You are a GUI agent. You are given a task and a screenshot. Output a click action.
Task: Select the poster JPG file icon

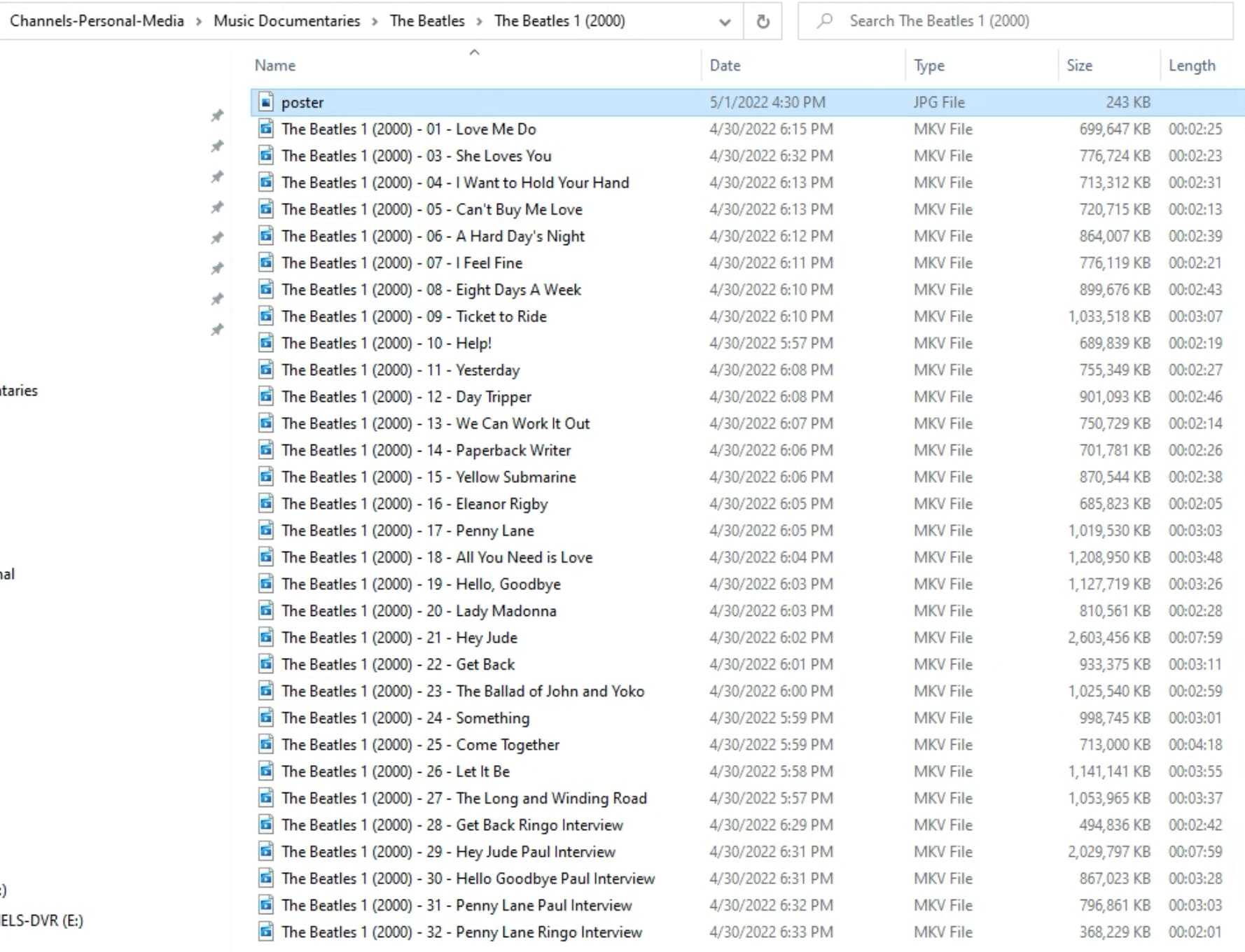coord(266,102)
